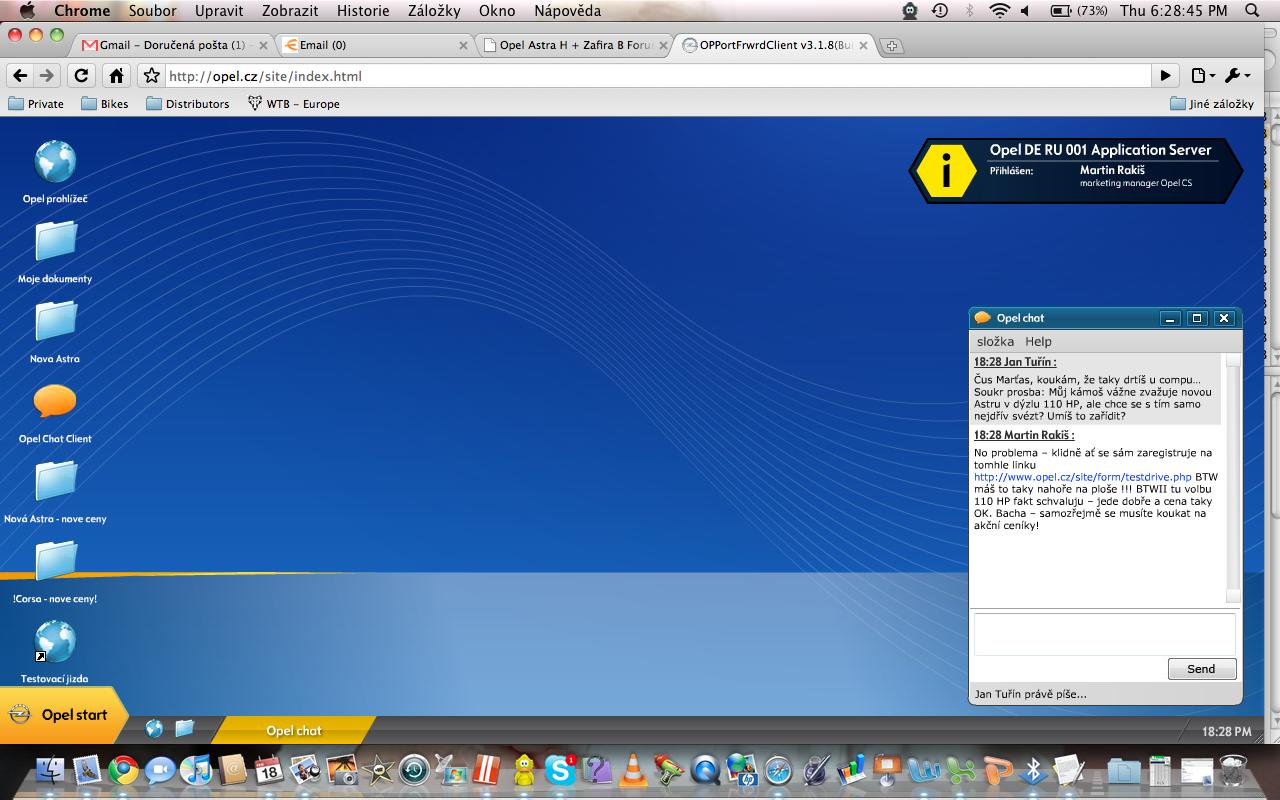Viewport: 1280px width, 800px height.
Task: Bookmark page with the star icon
Action: 151,76
